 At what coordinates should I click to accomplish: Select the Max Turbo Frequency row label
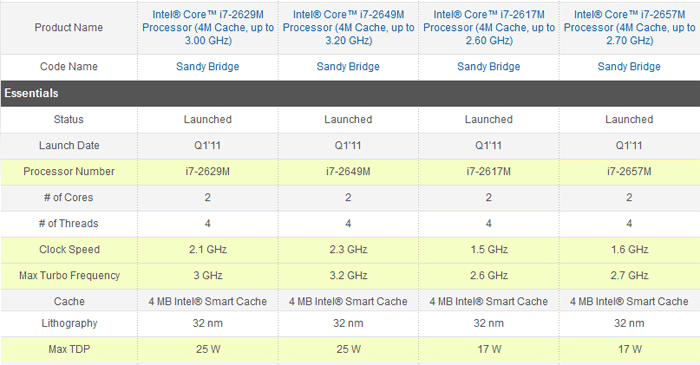[x=69, y=275]
